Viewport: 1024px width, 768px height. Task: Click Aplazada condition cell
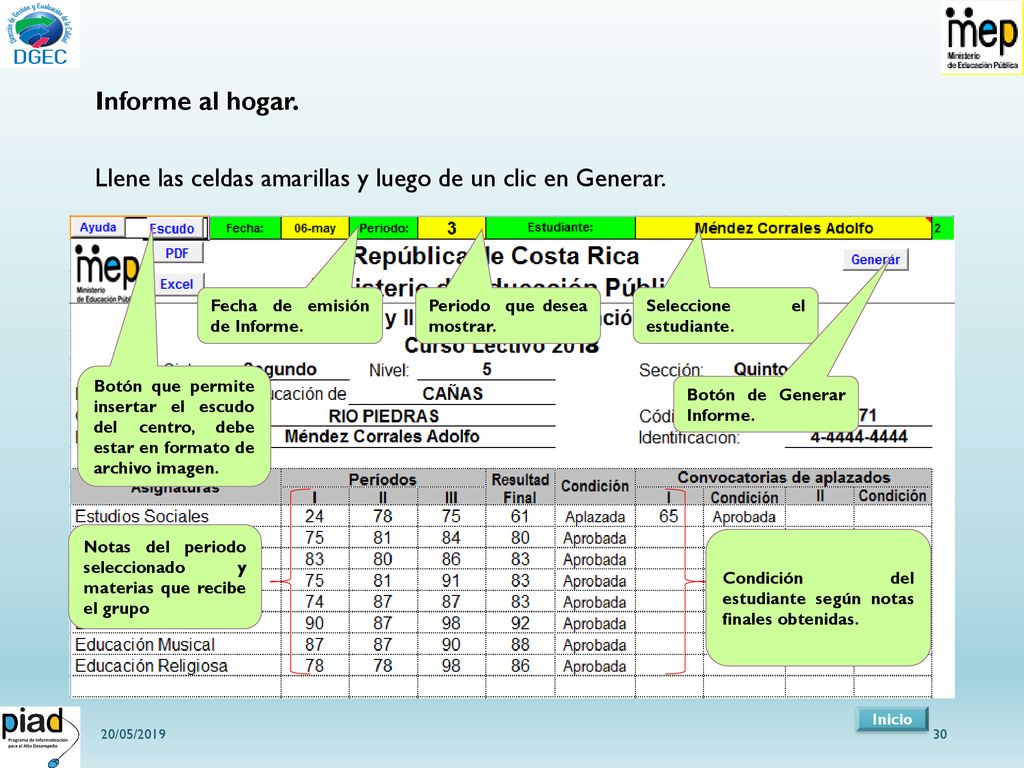tap(595, 517)
